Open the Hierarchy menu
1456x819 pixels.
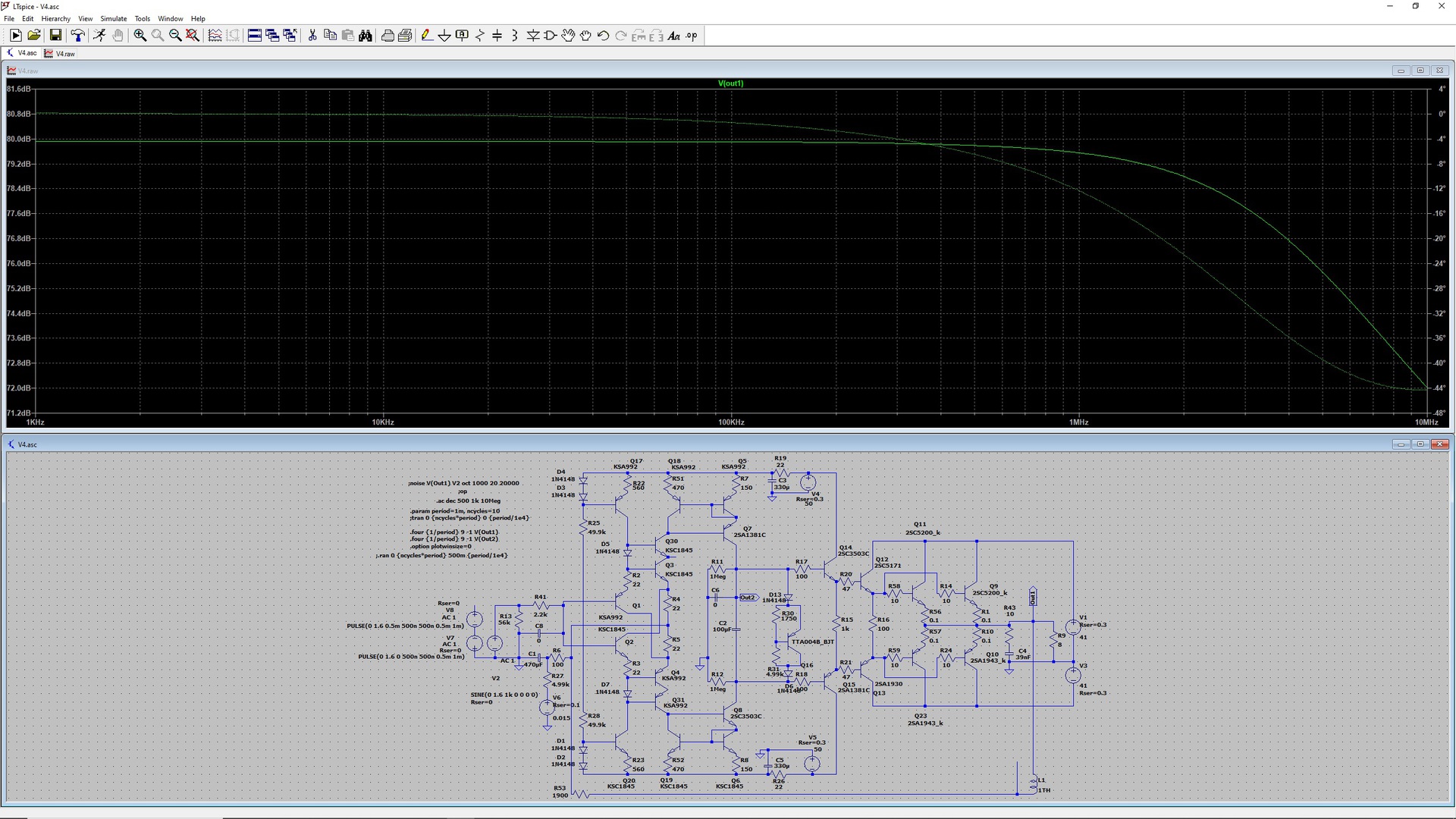[x=55, y=18]
